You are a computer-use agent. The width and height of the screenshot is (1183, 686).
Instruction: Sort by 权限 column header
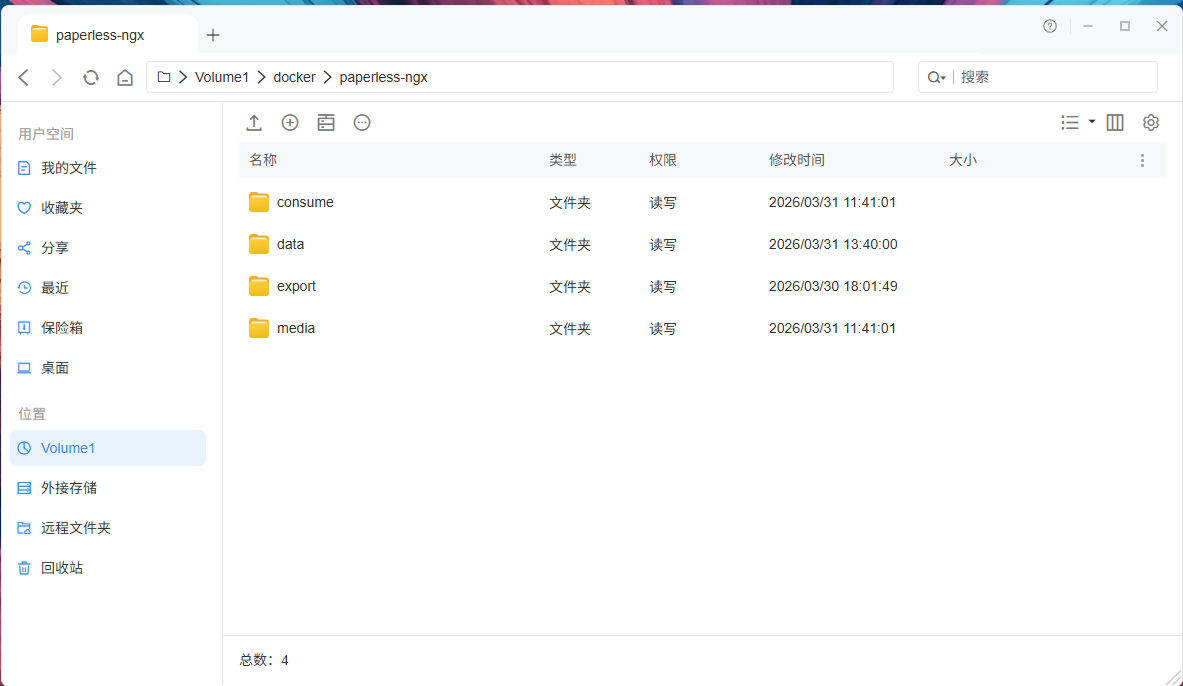tap(663, 160)
